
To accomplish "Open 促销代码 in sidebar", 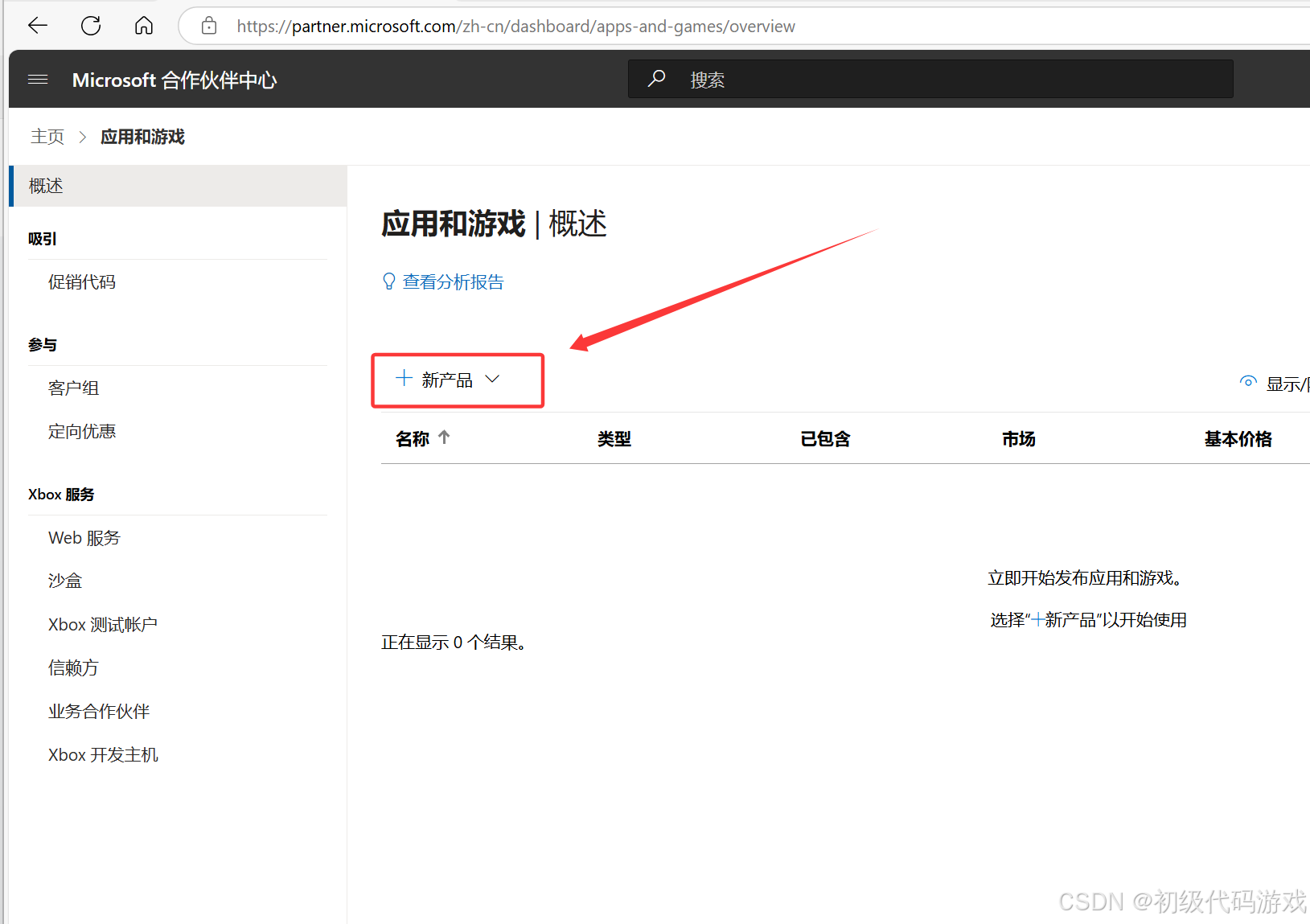I will point(82,282).
